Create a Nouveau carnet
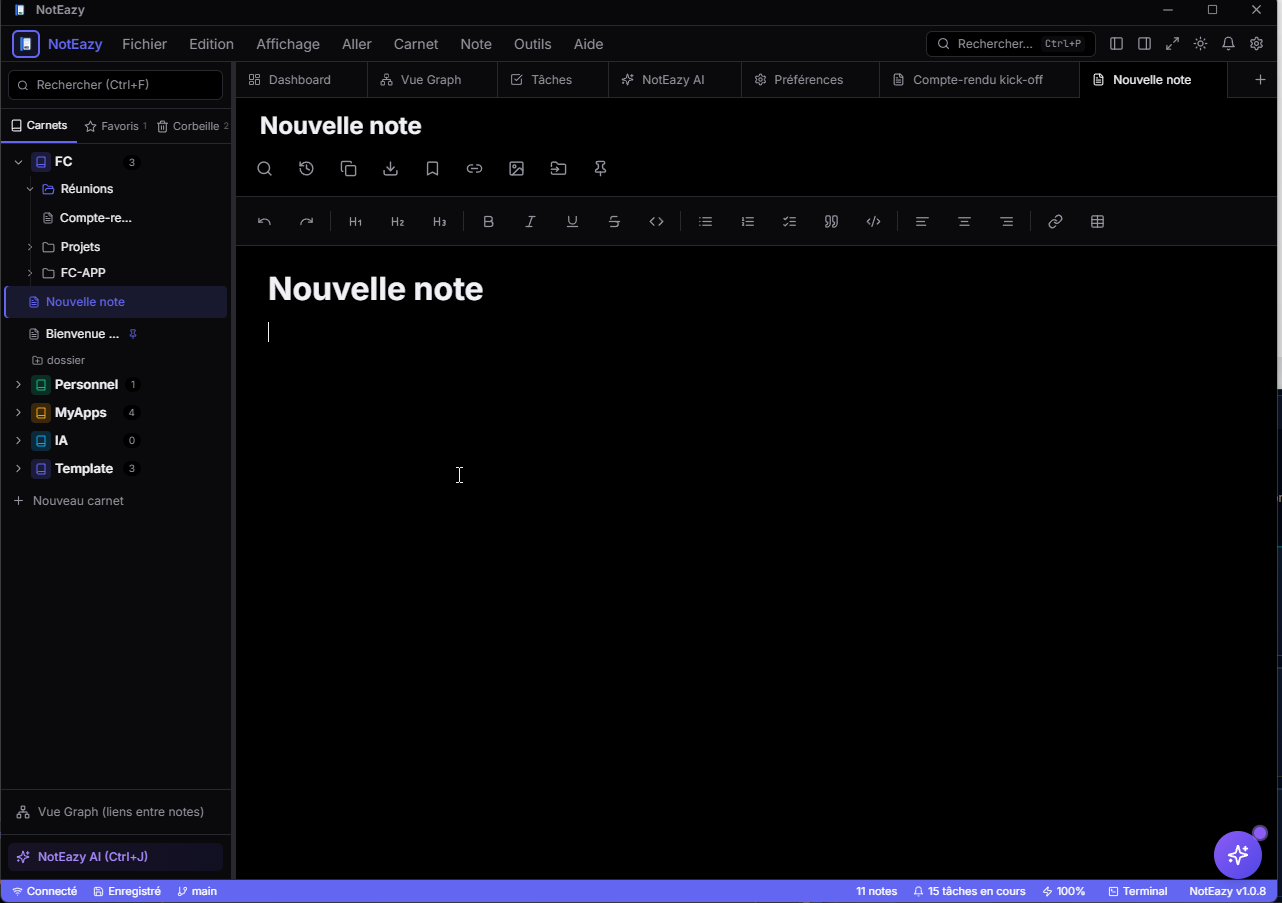 coord(68,501)
